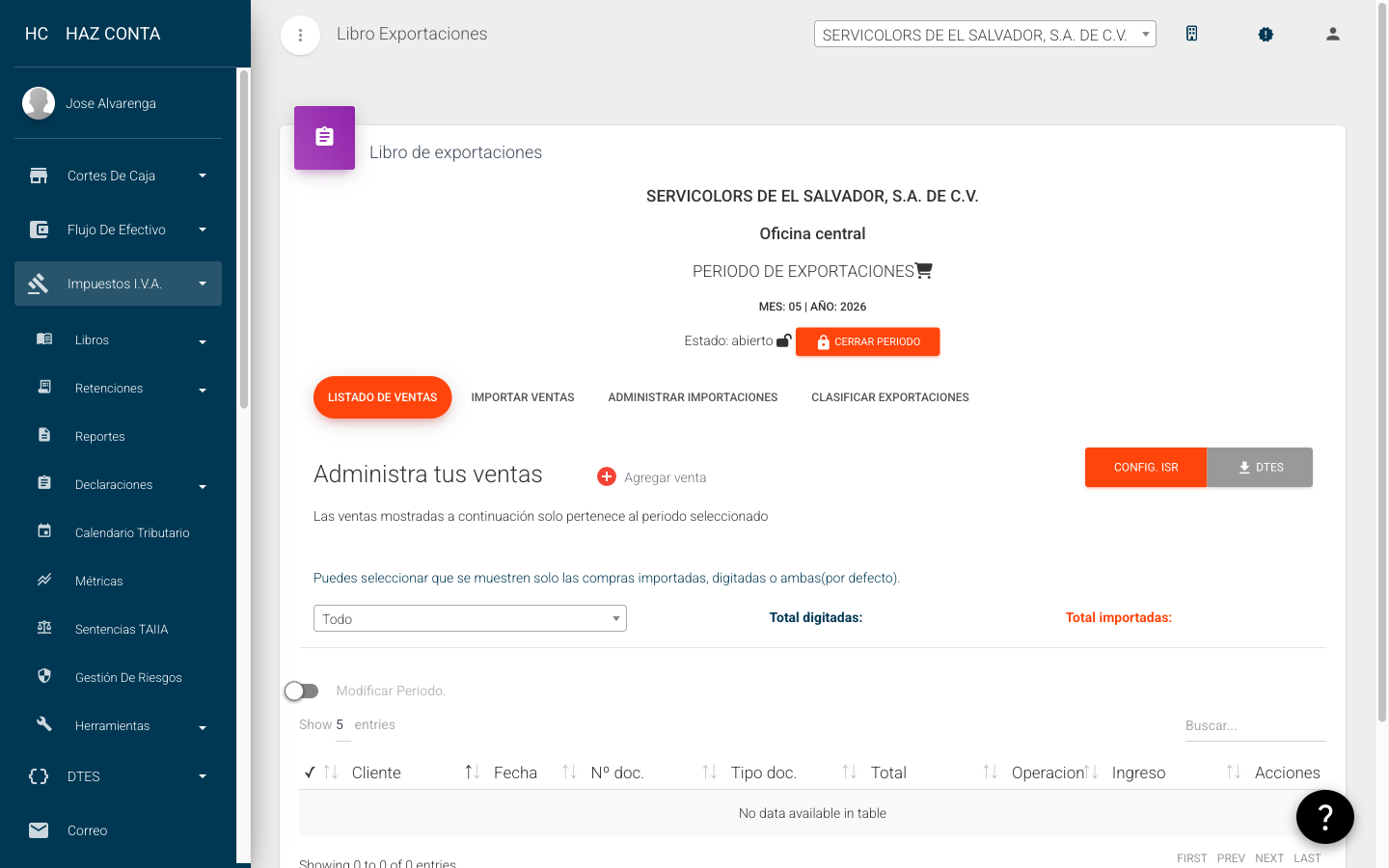This screenshot has height=868, width=1389.
Task: Click the CERRAR PERIODO button
Action: click(x=867, y=341)
